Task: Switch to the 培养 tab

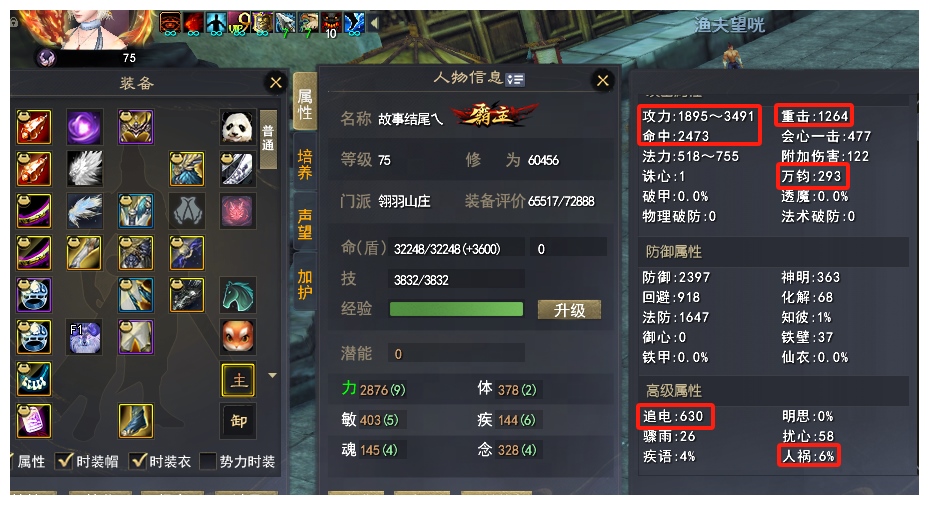Action: [305, 164]
